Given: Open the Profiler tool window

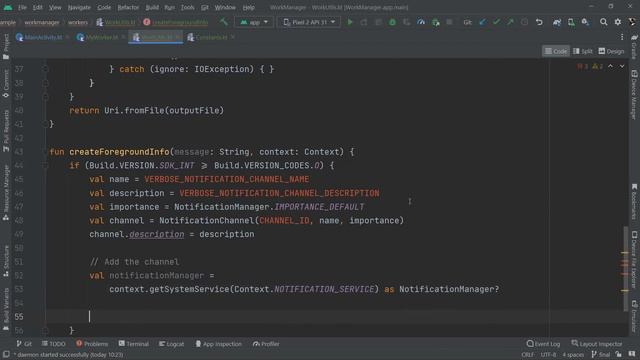Looking at the screenshot, I should [266, 344].
